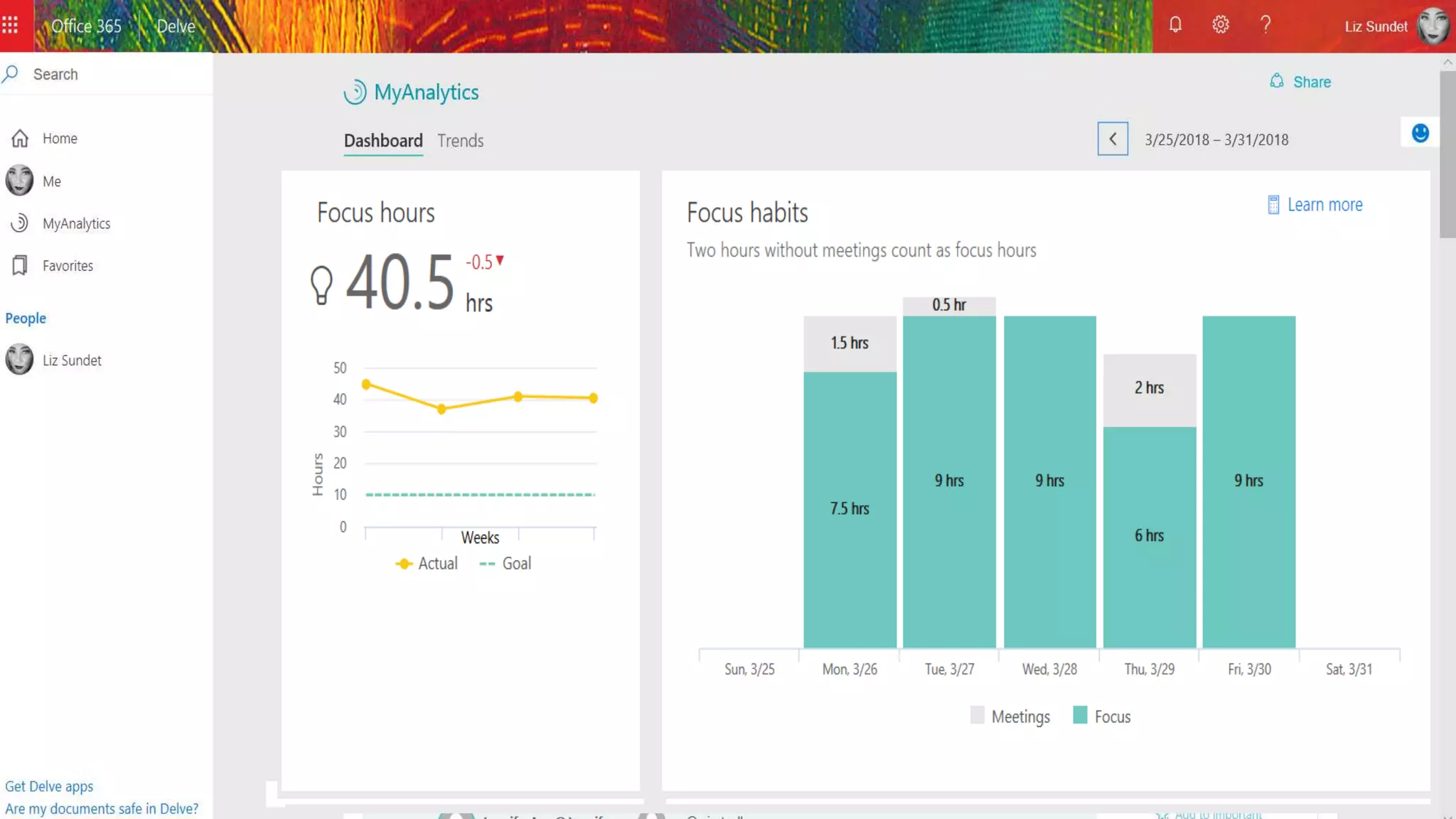Switch to the Trends tab

pos(460,141)
